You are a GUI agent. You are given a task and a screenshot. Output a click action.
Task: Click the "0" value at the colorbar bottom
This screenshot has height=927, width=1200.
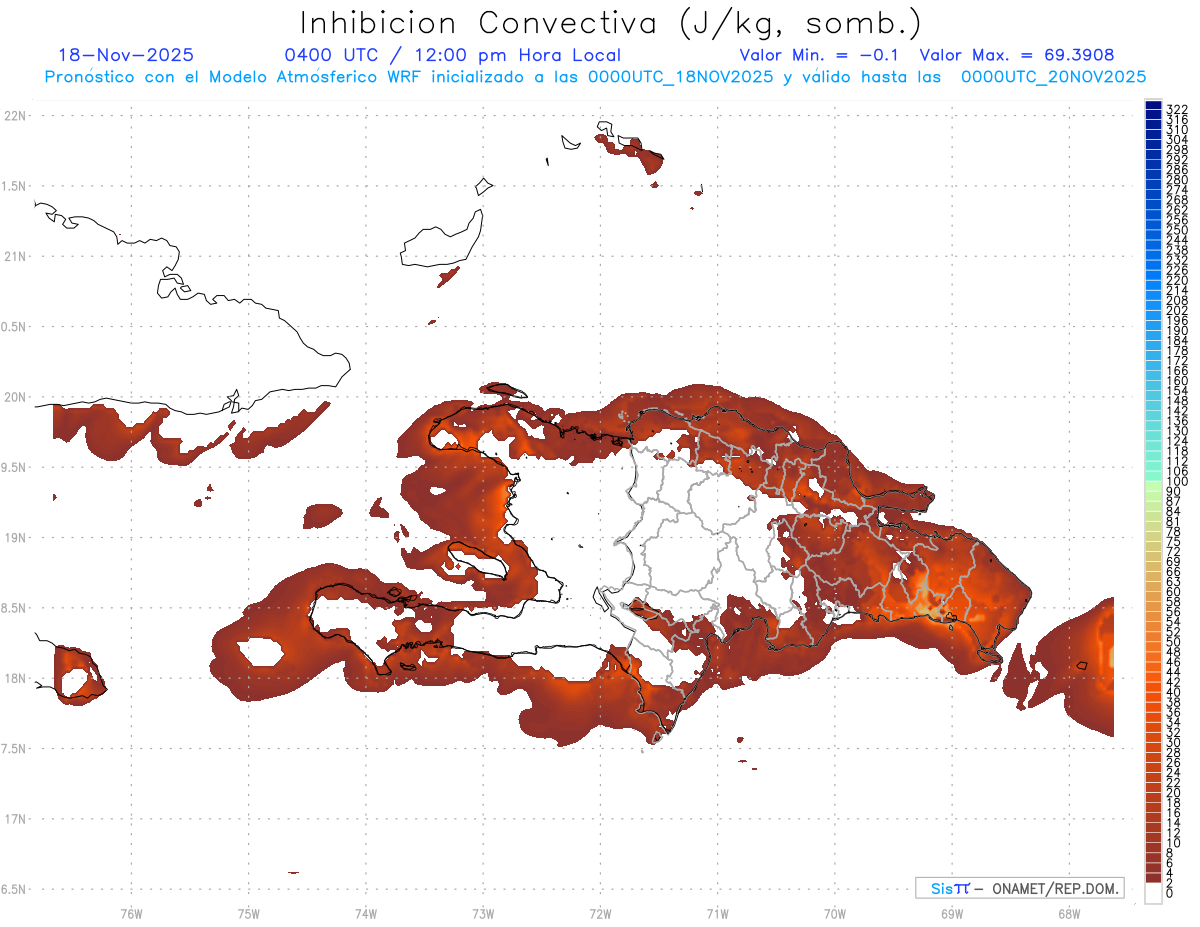[x=1170, y=892]
